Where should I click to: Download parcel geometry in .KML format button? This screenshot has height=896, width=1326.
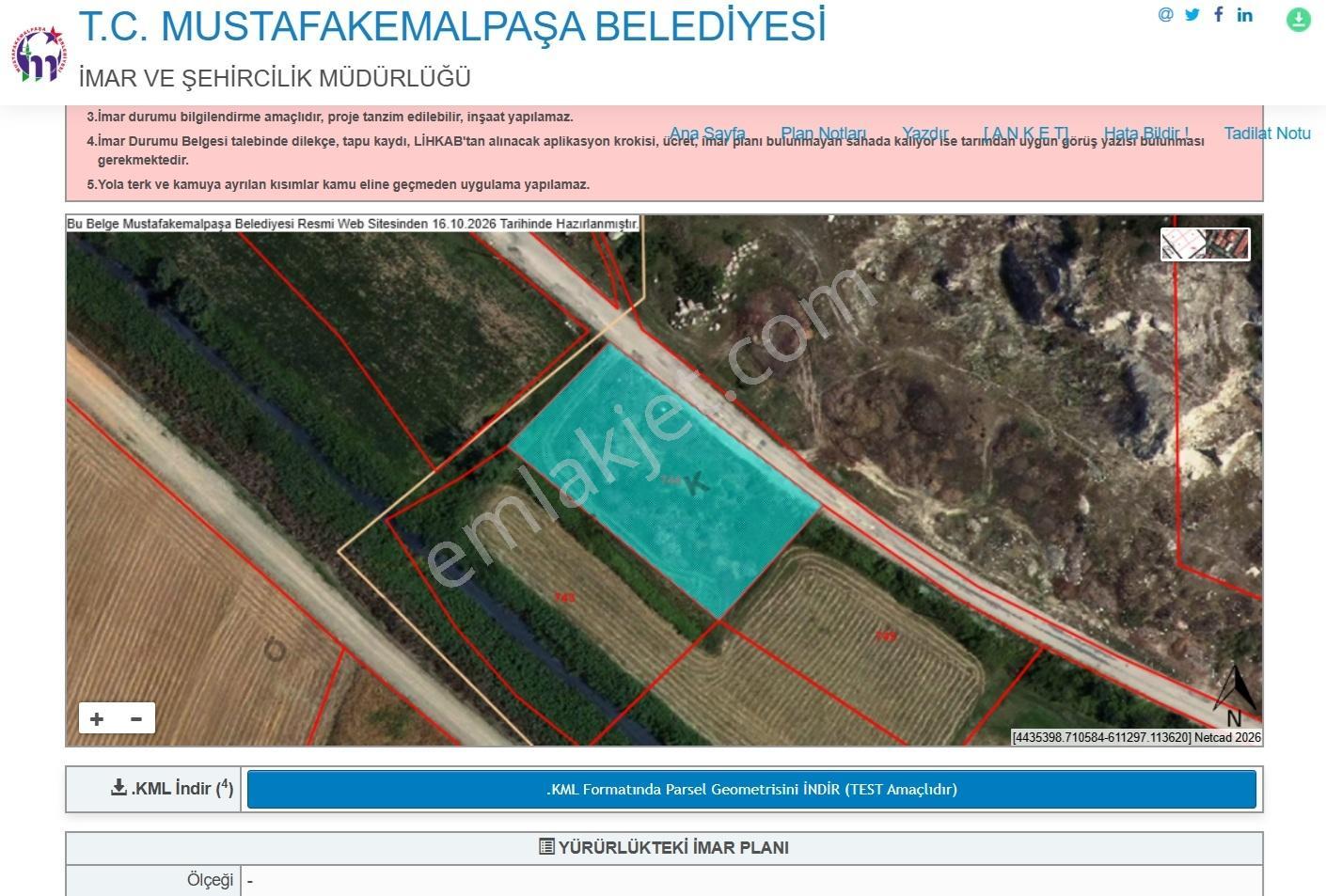pyautogui.click(x=751, y=790)
